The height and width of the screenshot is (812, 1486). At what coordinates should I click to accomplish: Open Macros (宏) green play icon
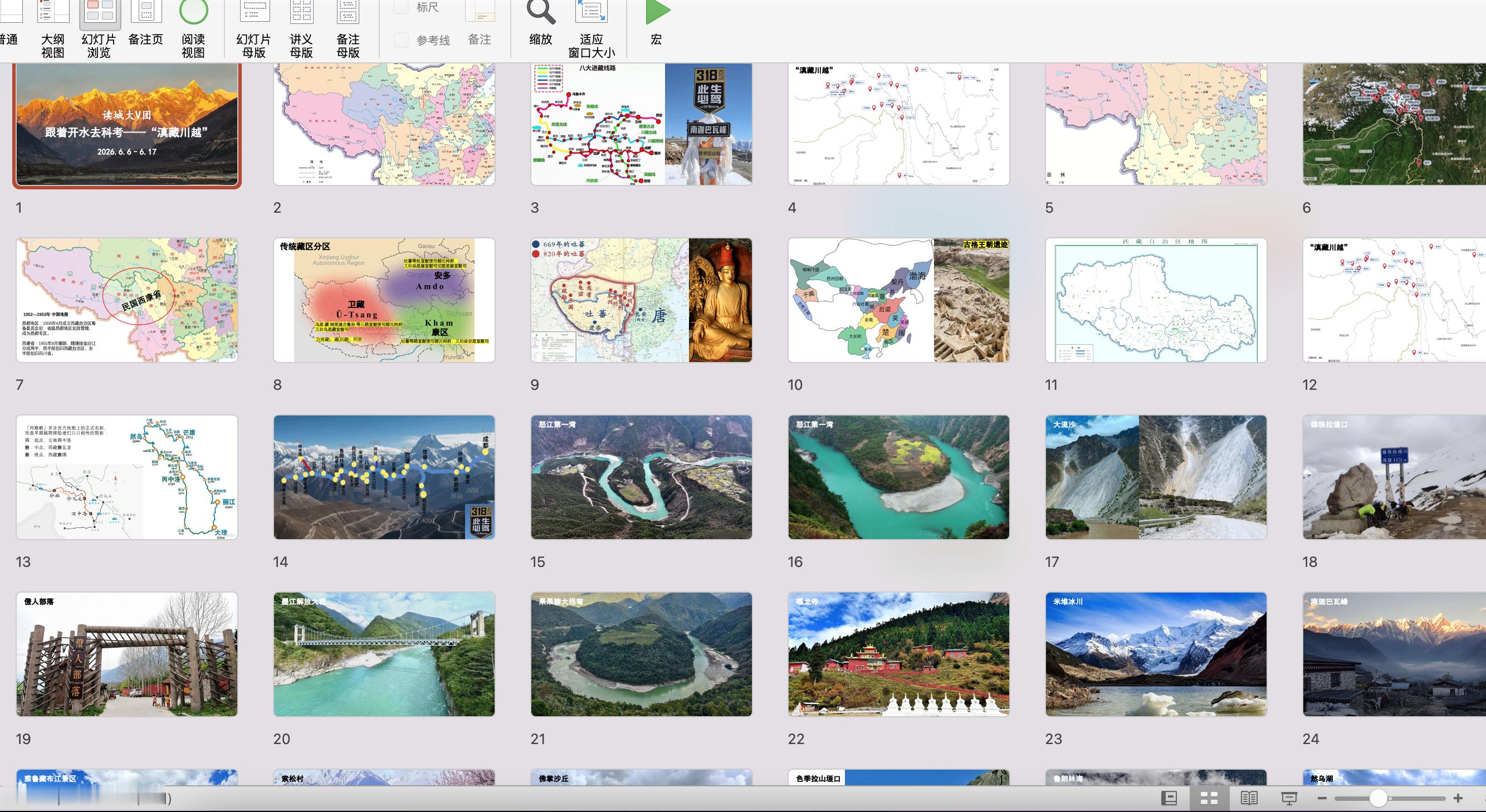coord(657,24)
